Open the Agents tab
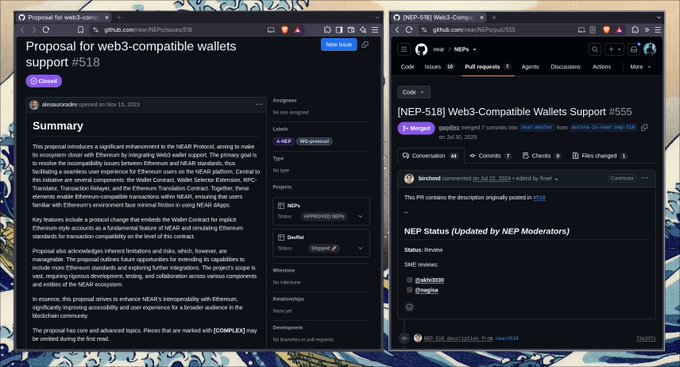The width and height of the screenshot is (680, 367). (x=530, y=67)
